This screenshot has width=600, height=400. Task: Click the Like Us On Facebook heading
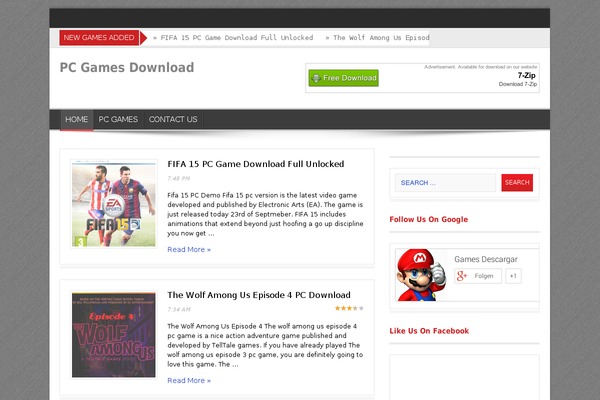[x=429, y=331]
